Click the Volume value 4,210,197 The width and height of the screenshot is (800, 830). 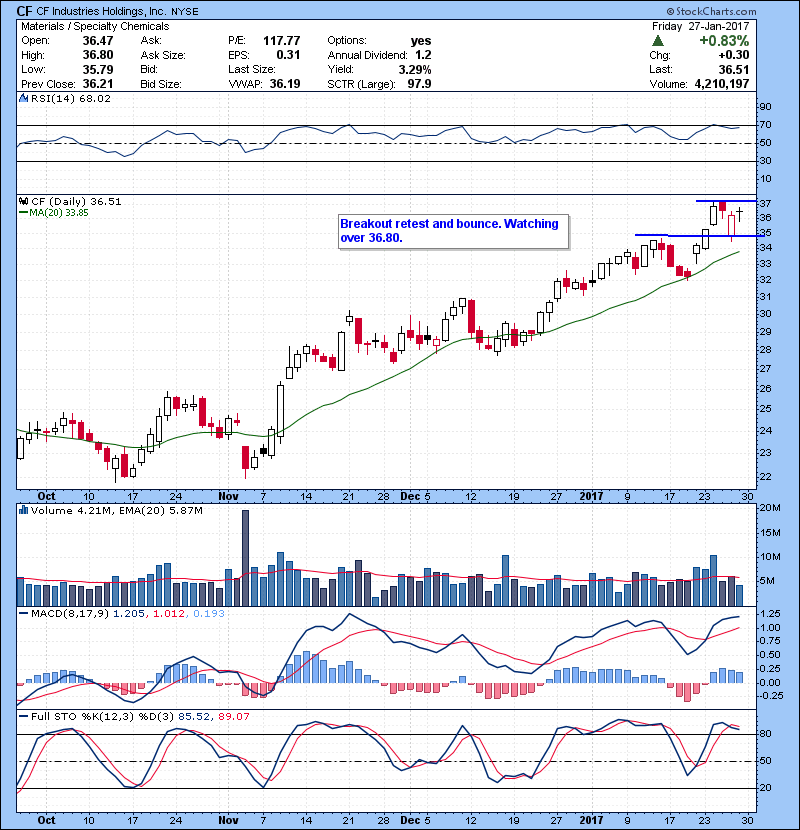click(722, 84)
